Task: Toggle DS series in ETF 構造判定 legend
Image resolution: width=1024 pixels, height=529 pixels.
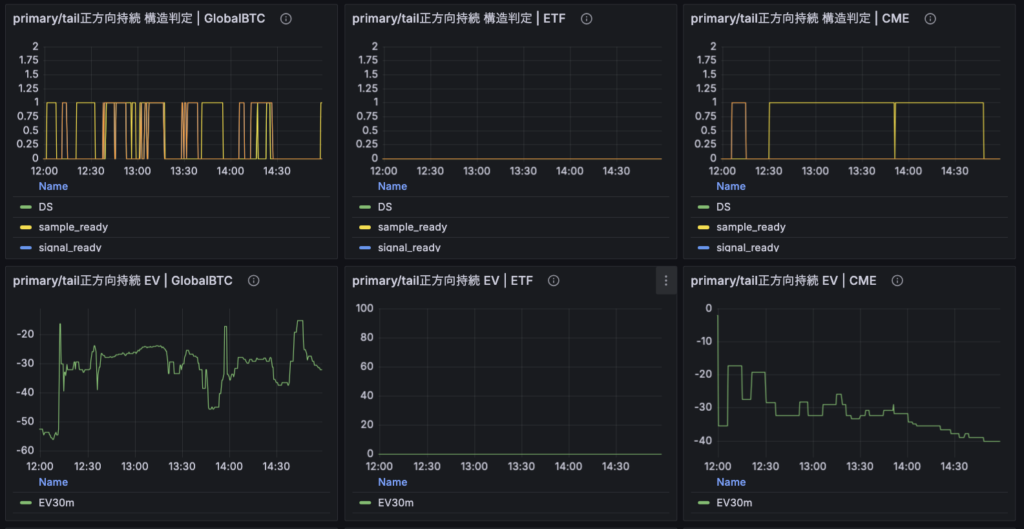Action: (384, 207)
